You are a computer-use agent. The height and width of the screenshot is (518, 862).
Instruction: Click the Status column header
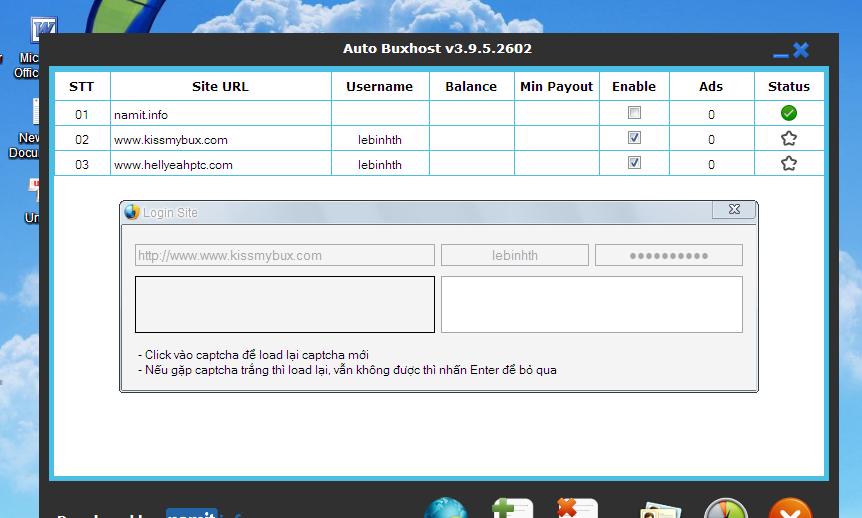(789, 86)
